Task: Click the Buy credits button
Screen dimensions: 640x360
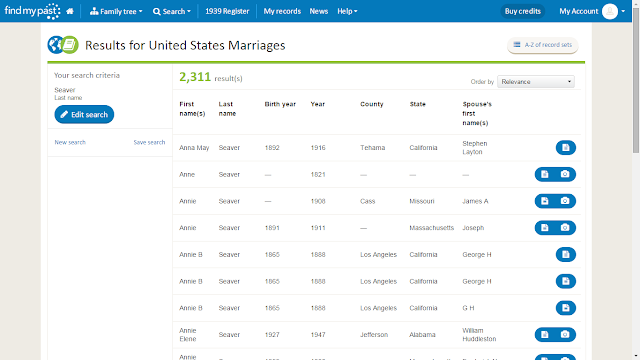Action: tap(522, 11)
